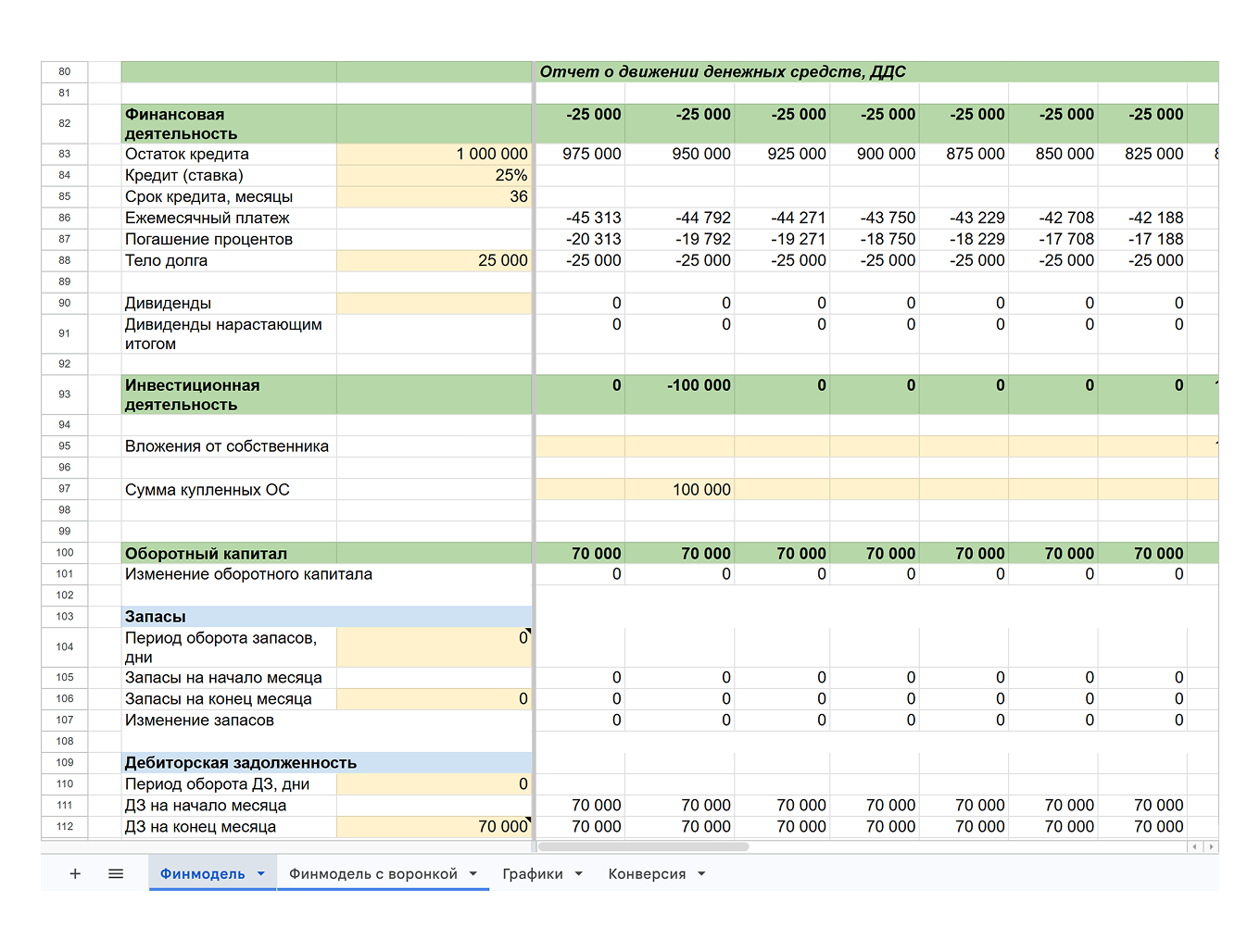Select the Остаток кредита cell with 1 000 000
Image resolution: width=1260 pixels, height=952 pixels.
tap(434, 154)
